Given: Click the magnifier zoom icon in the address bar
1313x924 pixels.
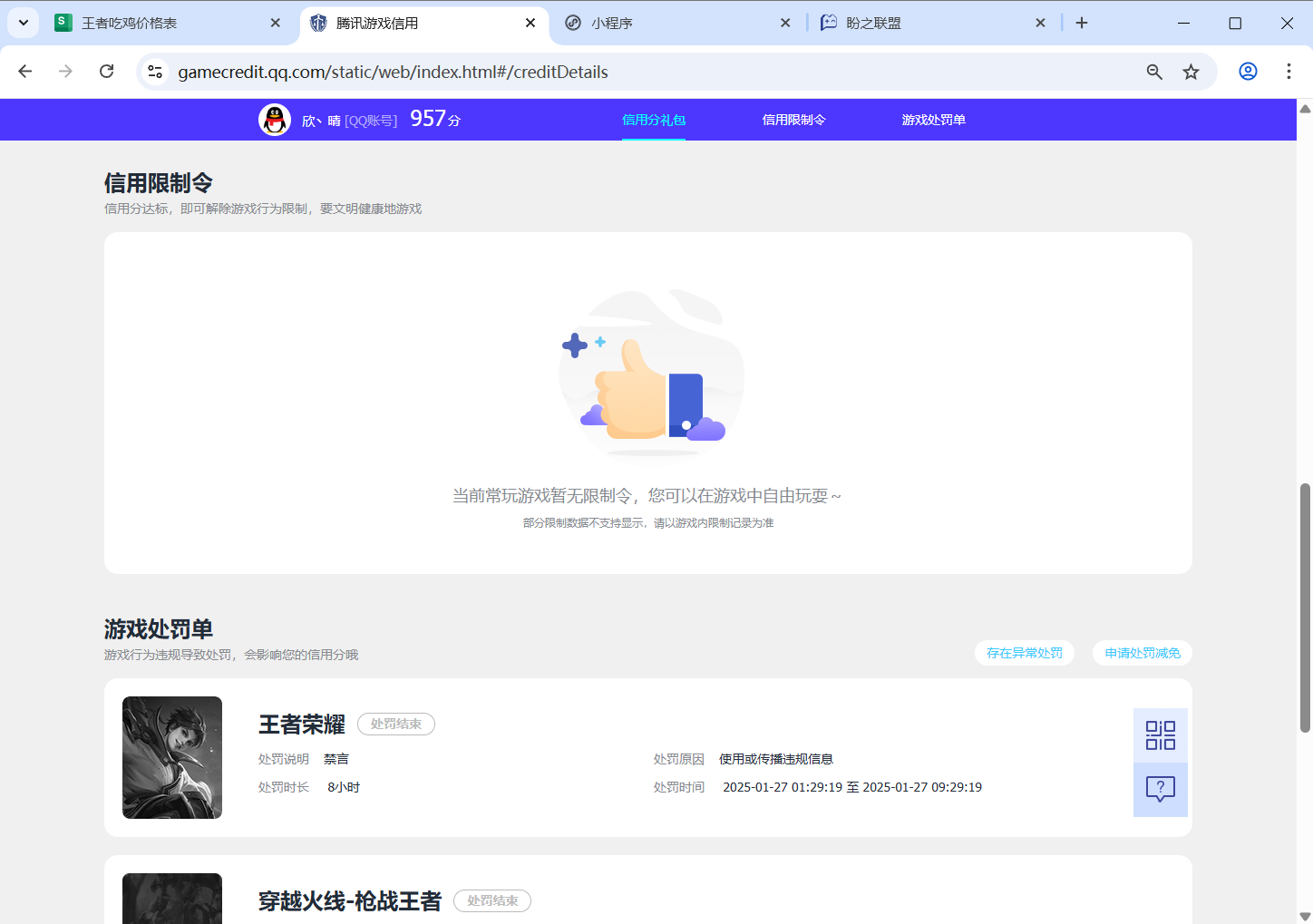Looking at the screenshot, I should tap(1153, 72).
